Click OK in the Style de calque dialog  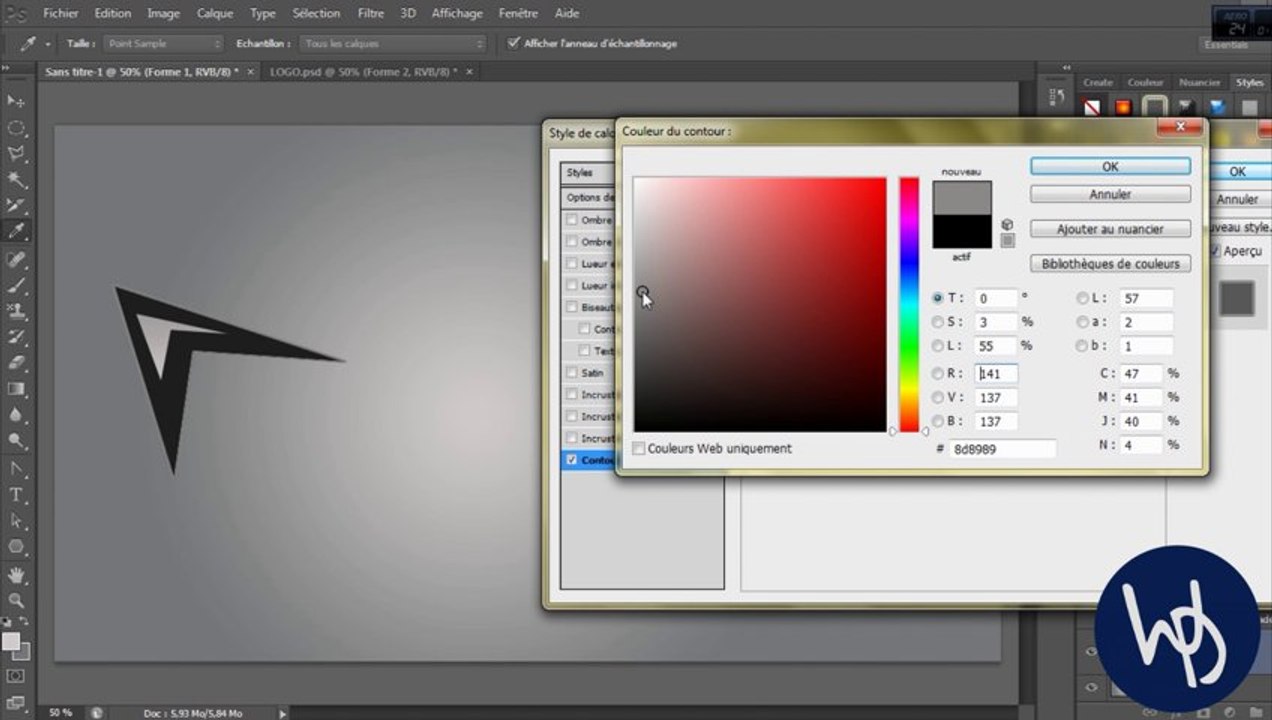point(1237,172)
